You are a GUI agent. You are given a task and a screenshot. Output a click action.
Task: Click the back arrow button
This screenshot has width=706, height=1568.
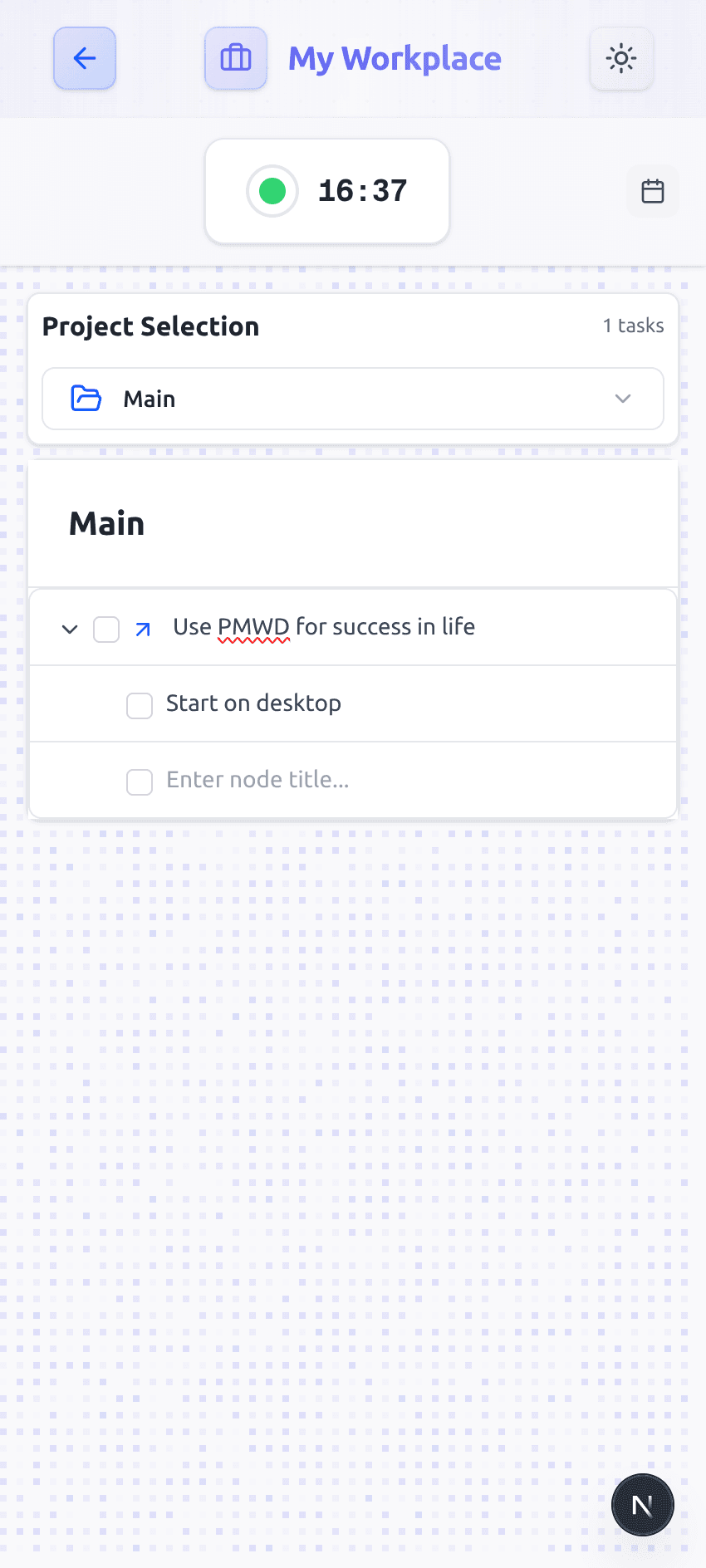coord(85,58)
